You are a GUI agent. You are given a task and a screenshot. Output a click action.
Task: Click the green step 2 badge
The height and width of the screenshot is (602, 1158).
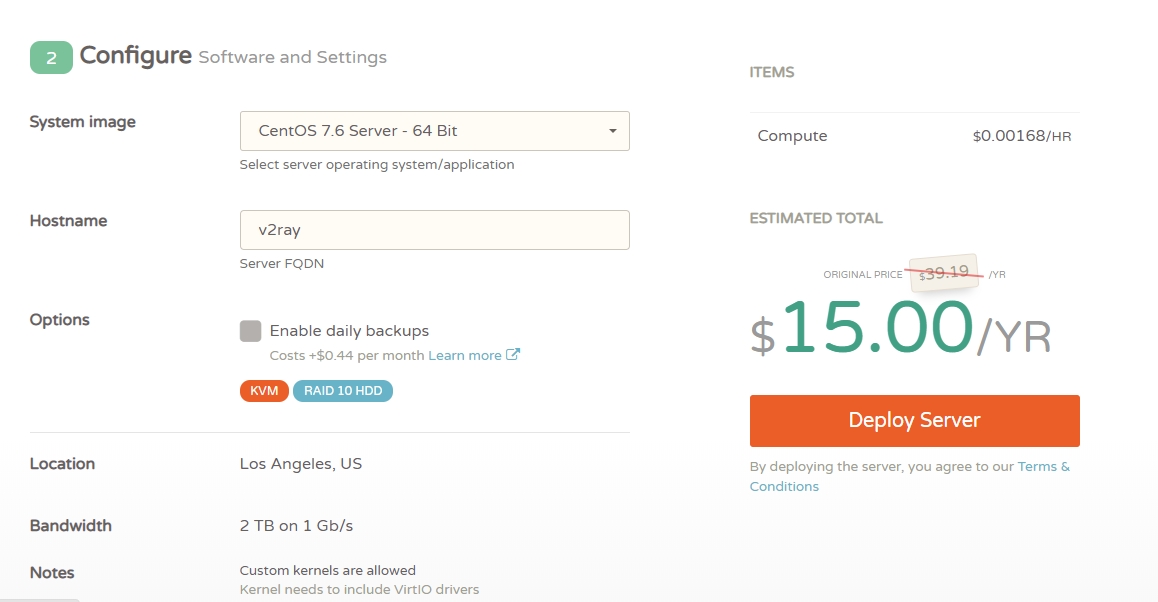[x=51, y=57]
